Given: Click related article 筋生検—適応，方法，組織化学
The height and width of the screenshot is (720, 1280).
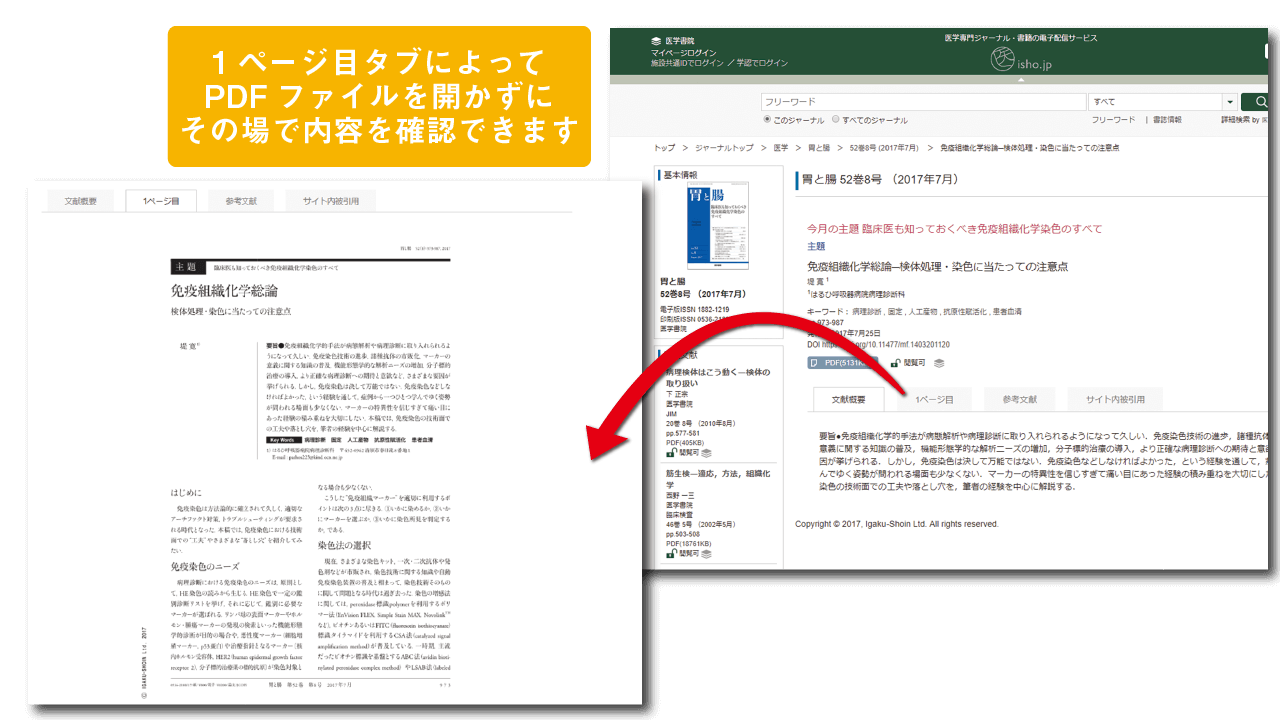Looking at the screenshot, I should click(717, 478).
